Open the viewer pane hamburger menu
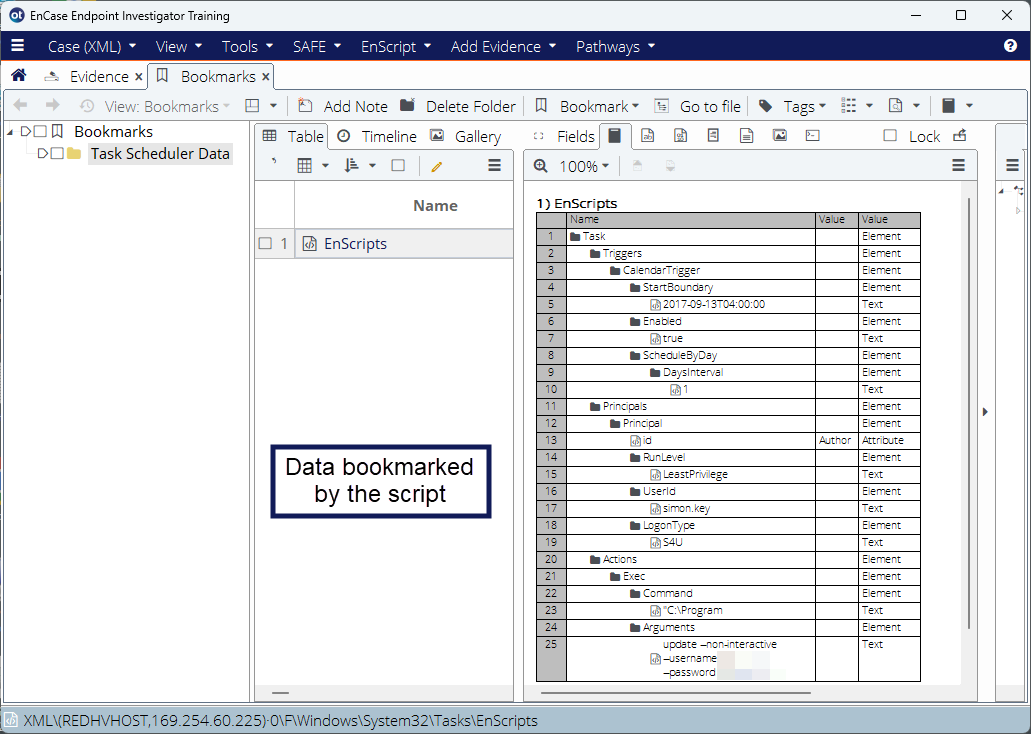1031x734 pixels. click(x=959, y=166)
